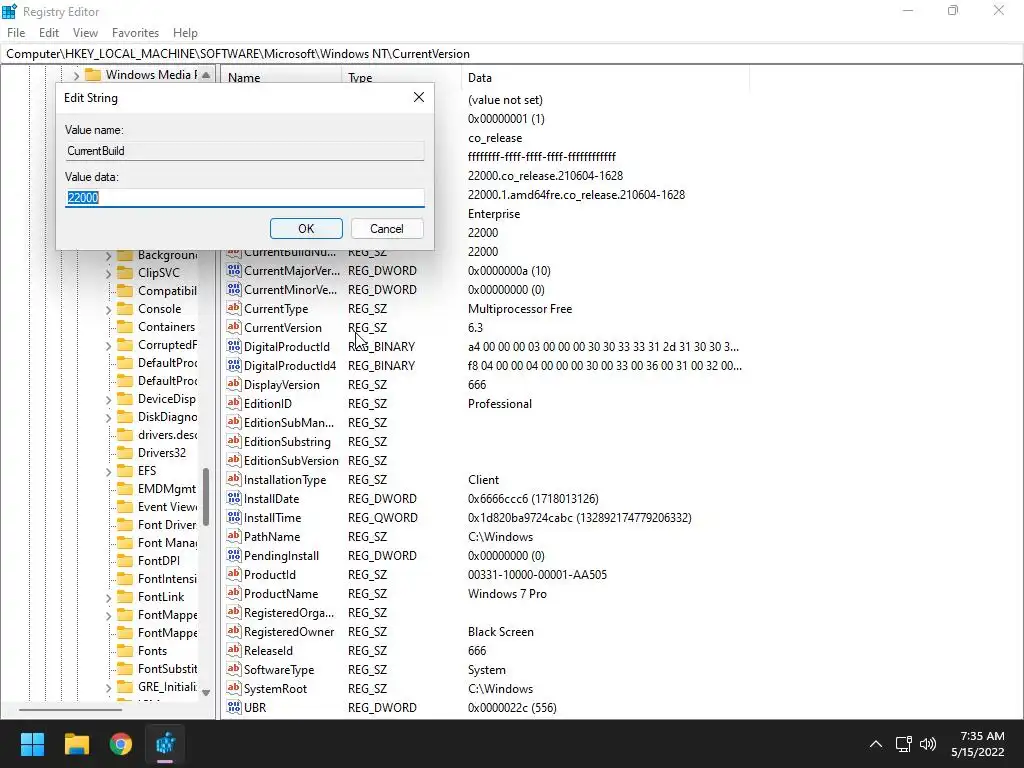Viewport: 1024px width, 768px height.
Task: Click the Value name field showing CurrentBuild
Action: 245,151
